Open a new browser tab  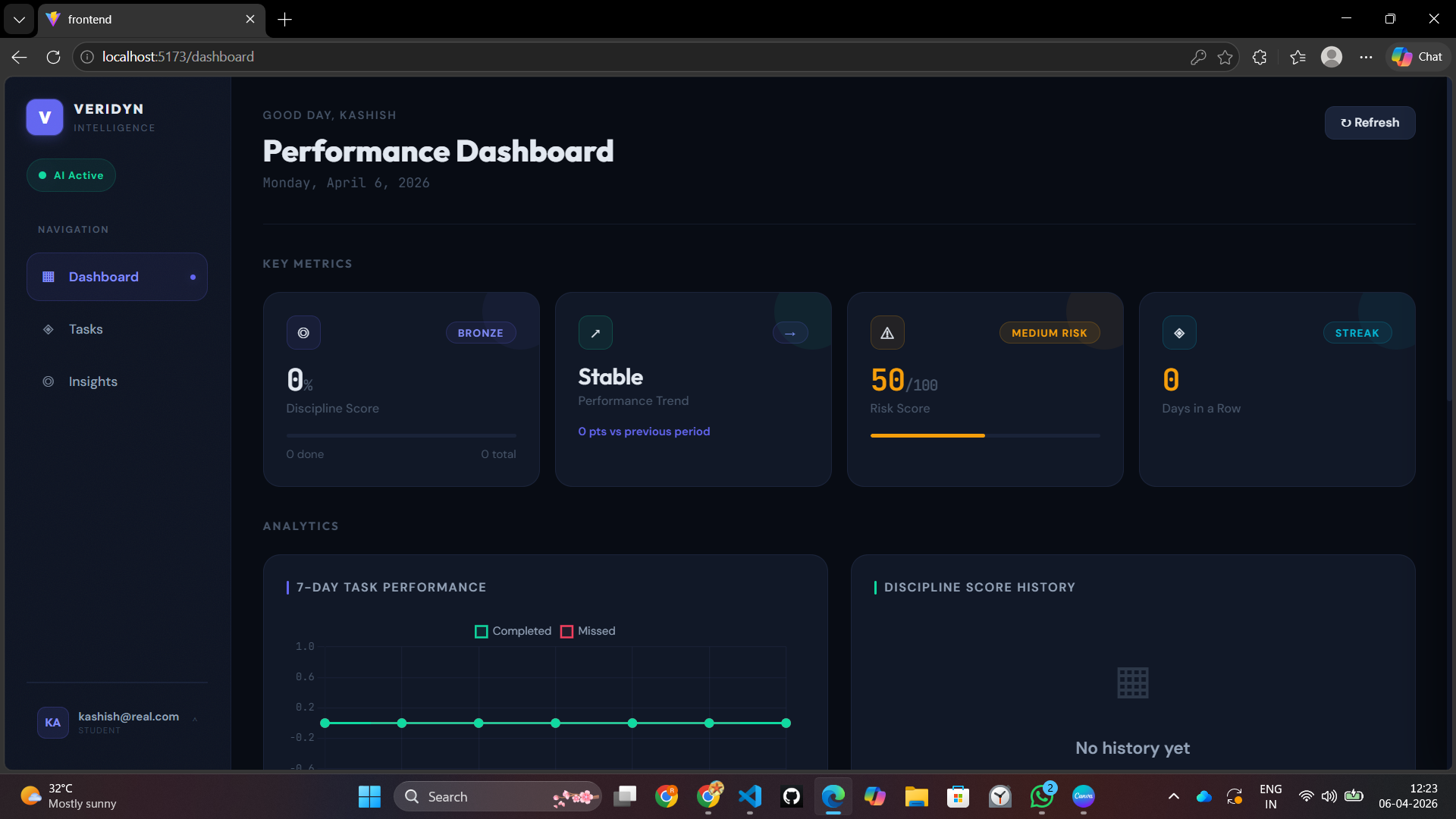(x=284, y=20)
